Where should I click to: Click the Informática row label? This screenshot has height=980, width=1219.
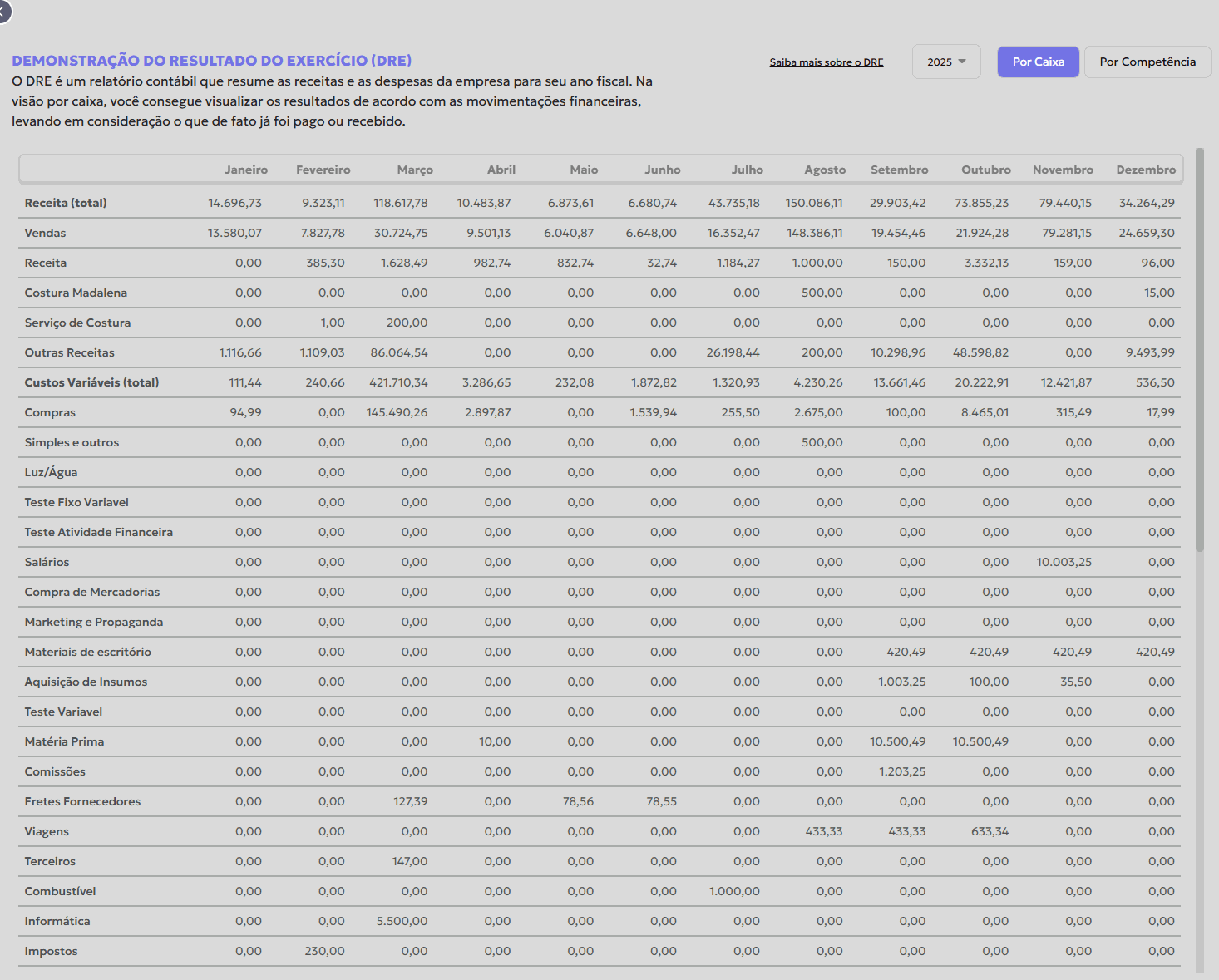57,921
